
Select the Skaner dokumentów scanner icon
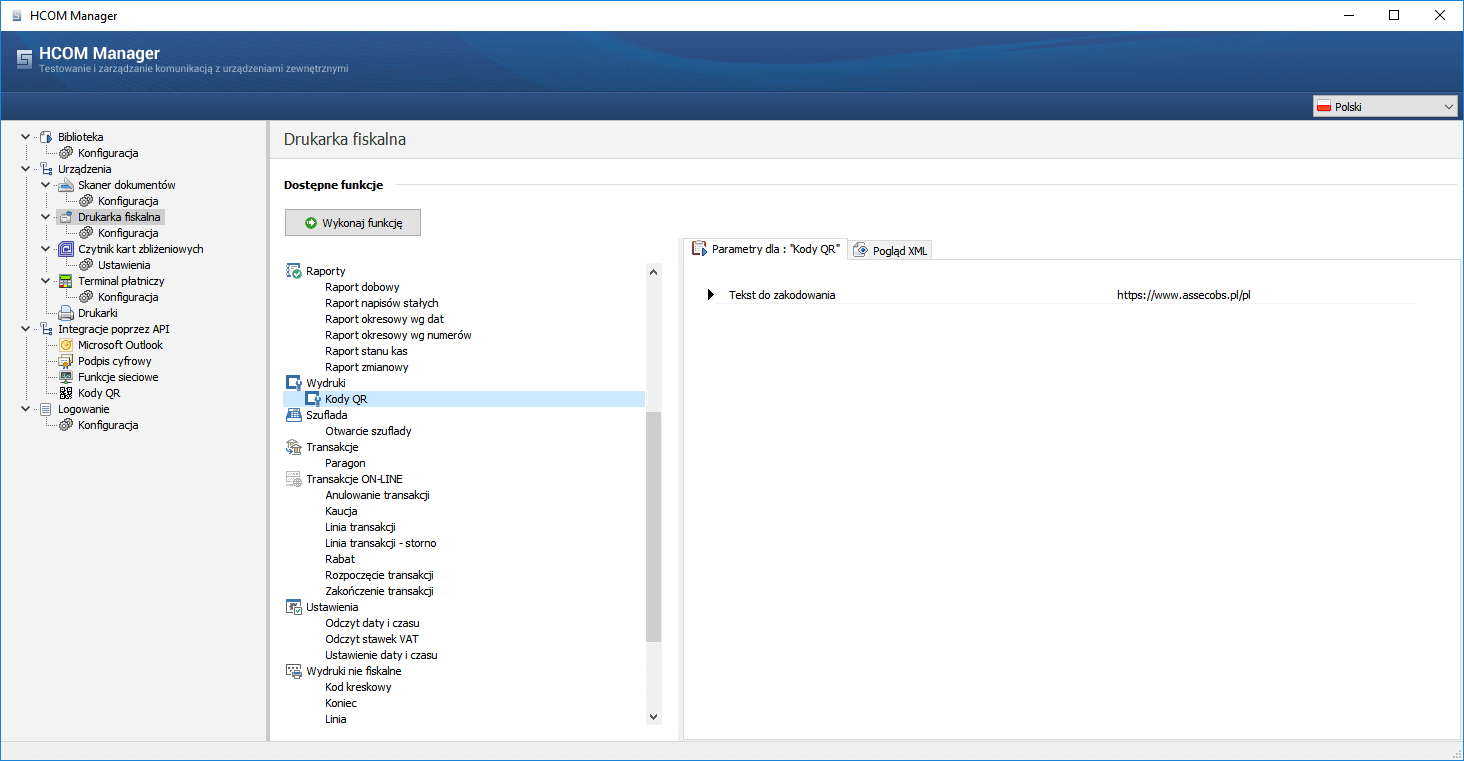click(x=66, y=185)
